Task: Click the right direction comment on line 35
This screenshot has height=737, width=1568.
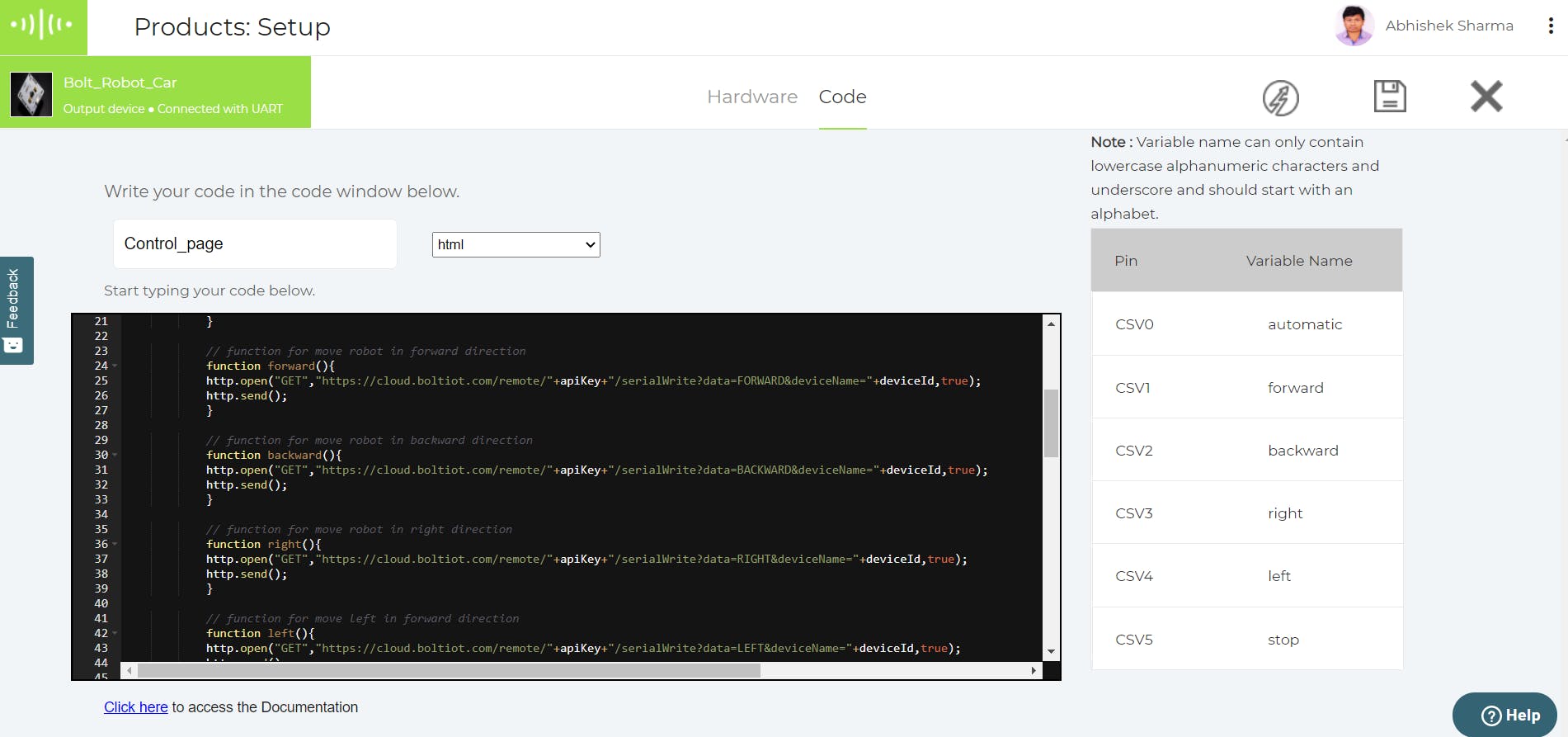Action: tap(359, 529)
